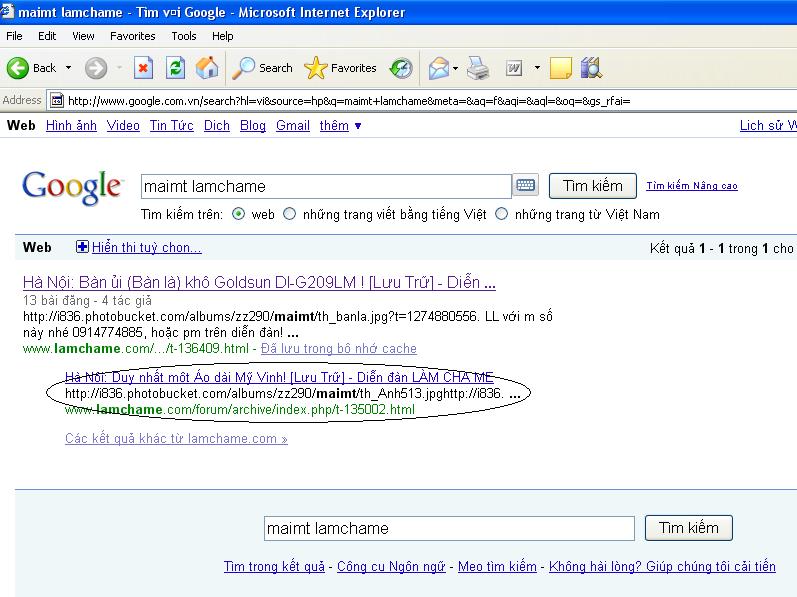Select 'những trang từ Việt Nam' radio
797x597 pixels.
pyautogui.click(x=501, y=214)
